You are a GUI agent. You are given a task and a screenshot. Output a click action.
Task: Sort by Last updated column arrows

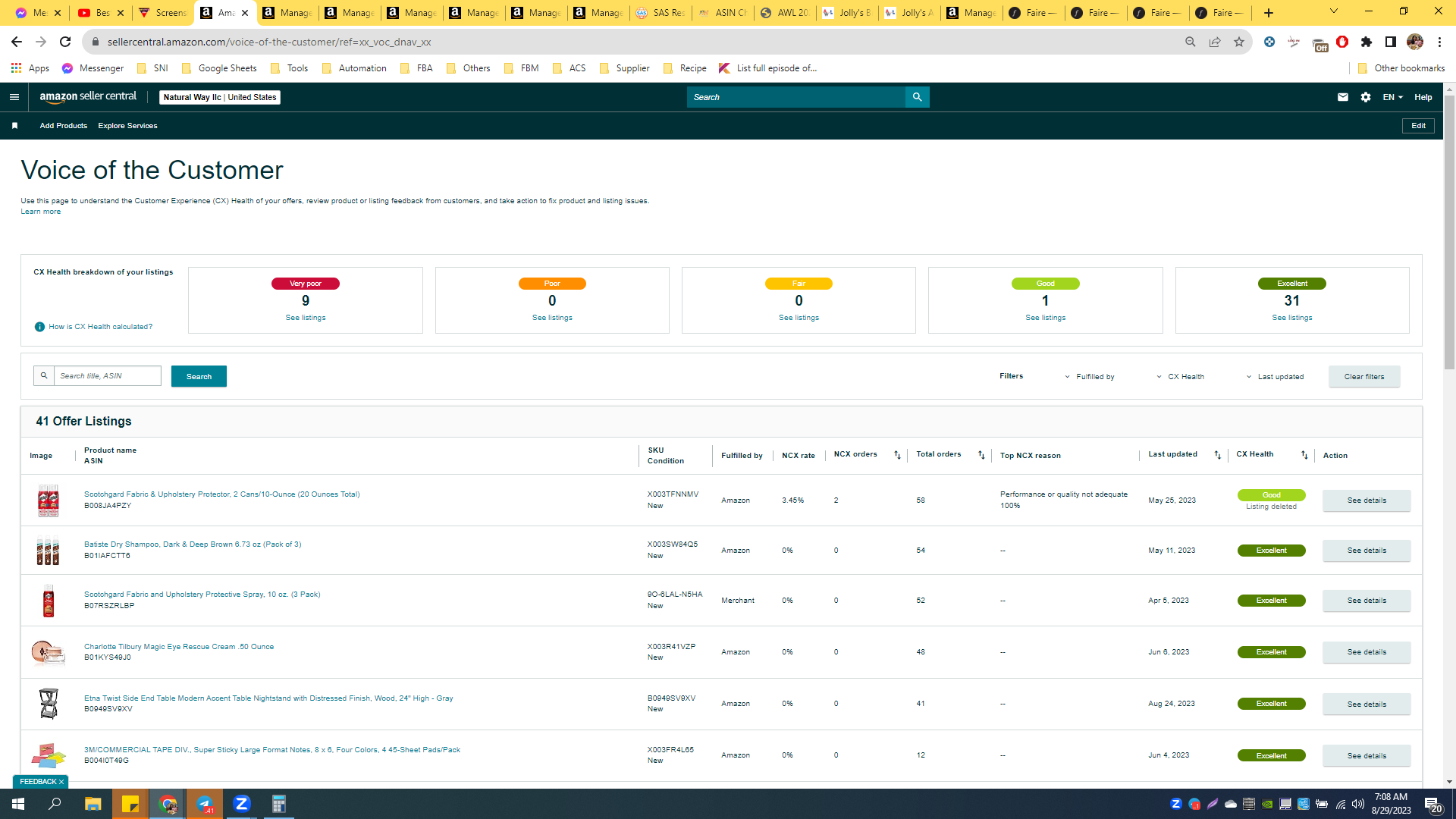pos(1218,455)
